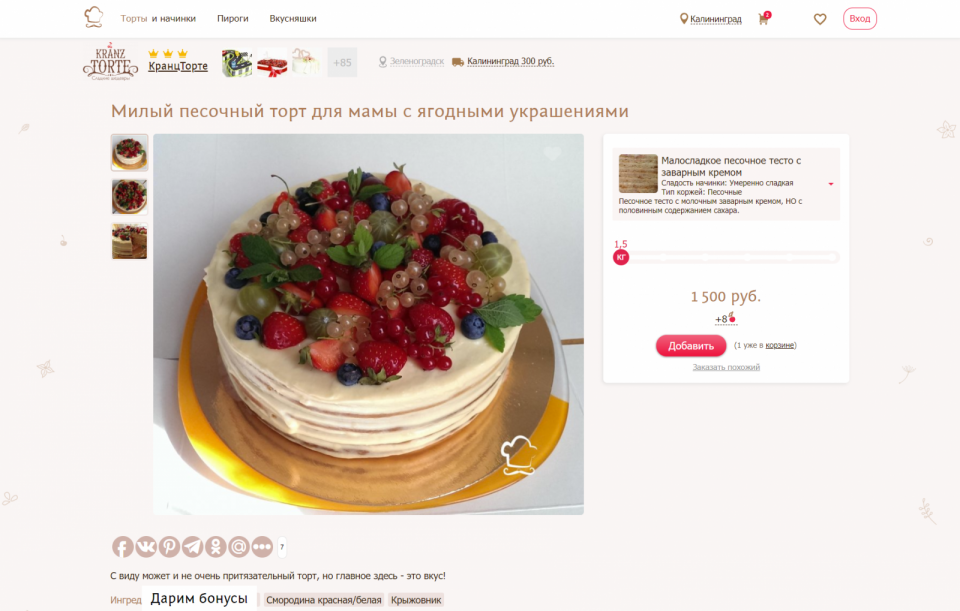This screenshot has height=611, width=960.
Task: Share via Pinterest icon
Action: 169,547
